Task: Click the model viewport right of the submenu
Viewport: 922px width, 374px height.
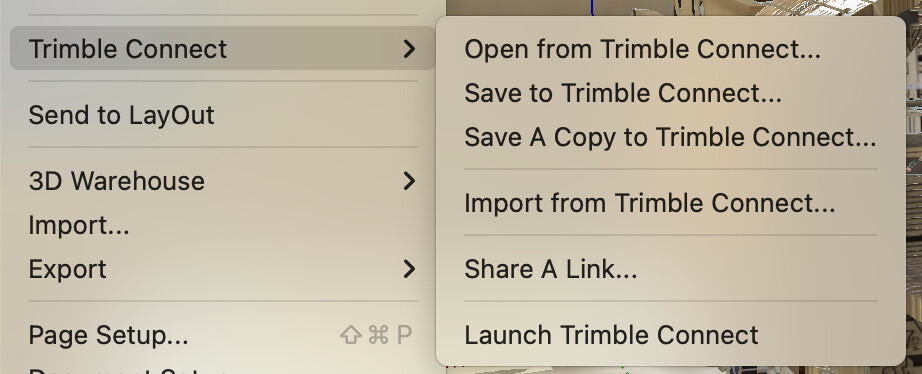Action: tap(914, 176)
